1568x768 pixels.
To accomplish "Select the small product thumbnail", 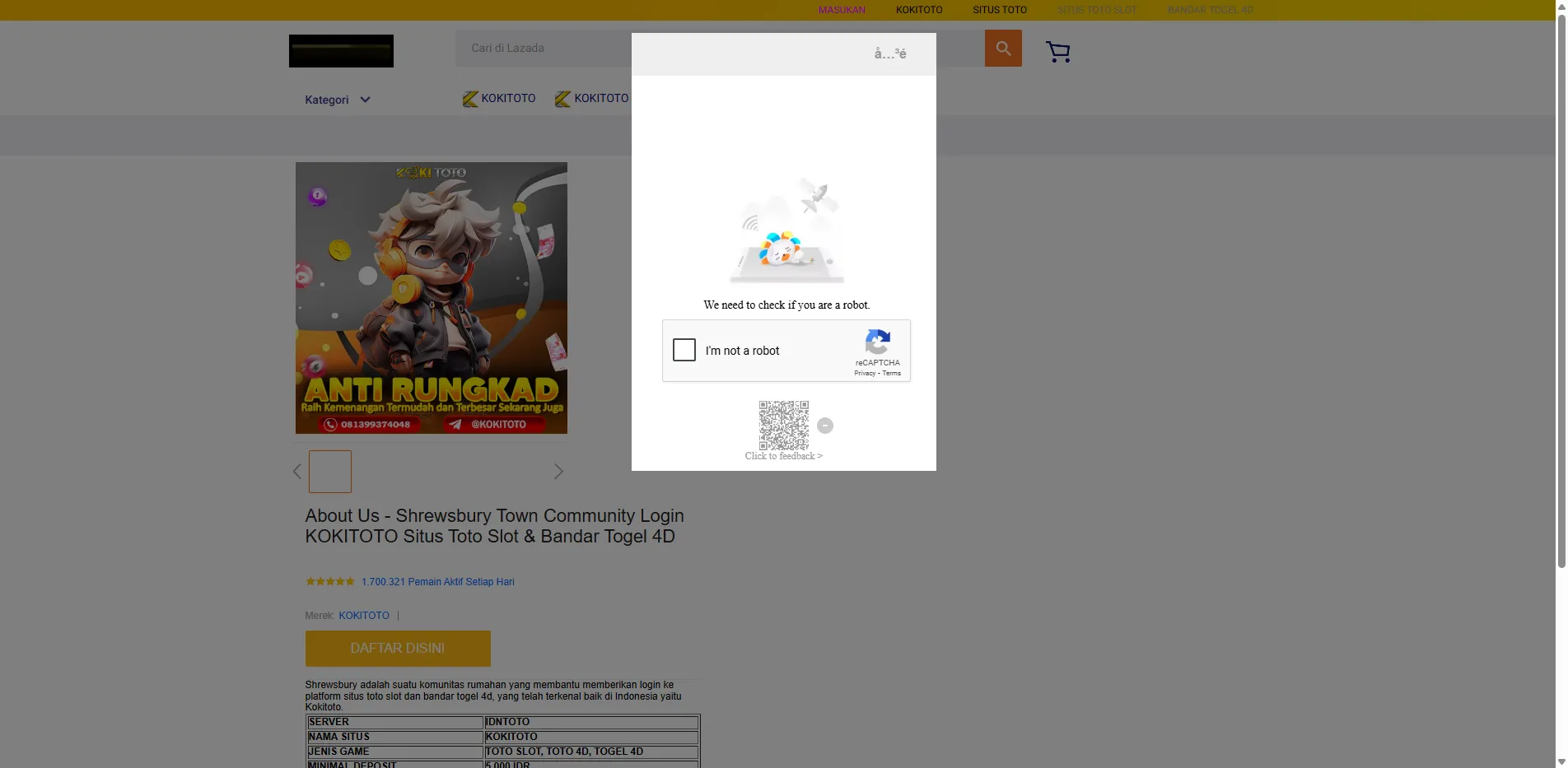I will pos(330,472).
